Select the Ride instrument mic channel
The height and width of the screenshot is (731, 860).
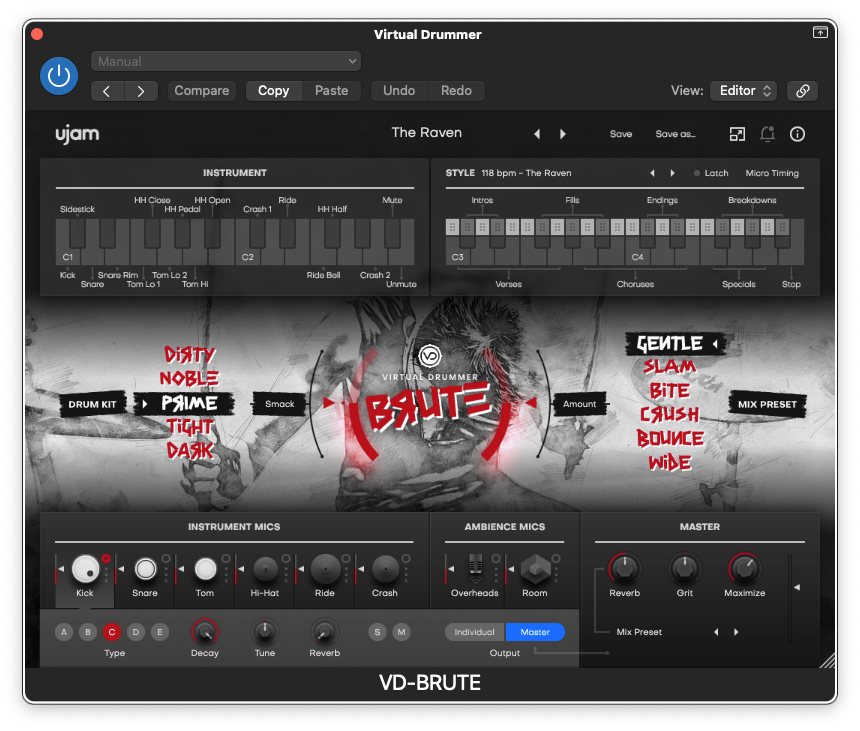(325, 569)
